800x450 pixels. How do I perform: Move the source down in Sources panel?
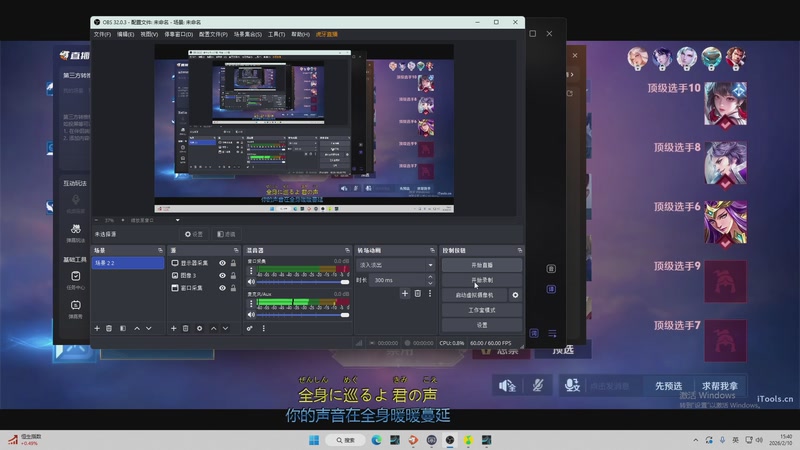click(x=225, y=329)
